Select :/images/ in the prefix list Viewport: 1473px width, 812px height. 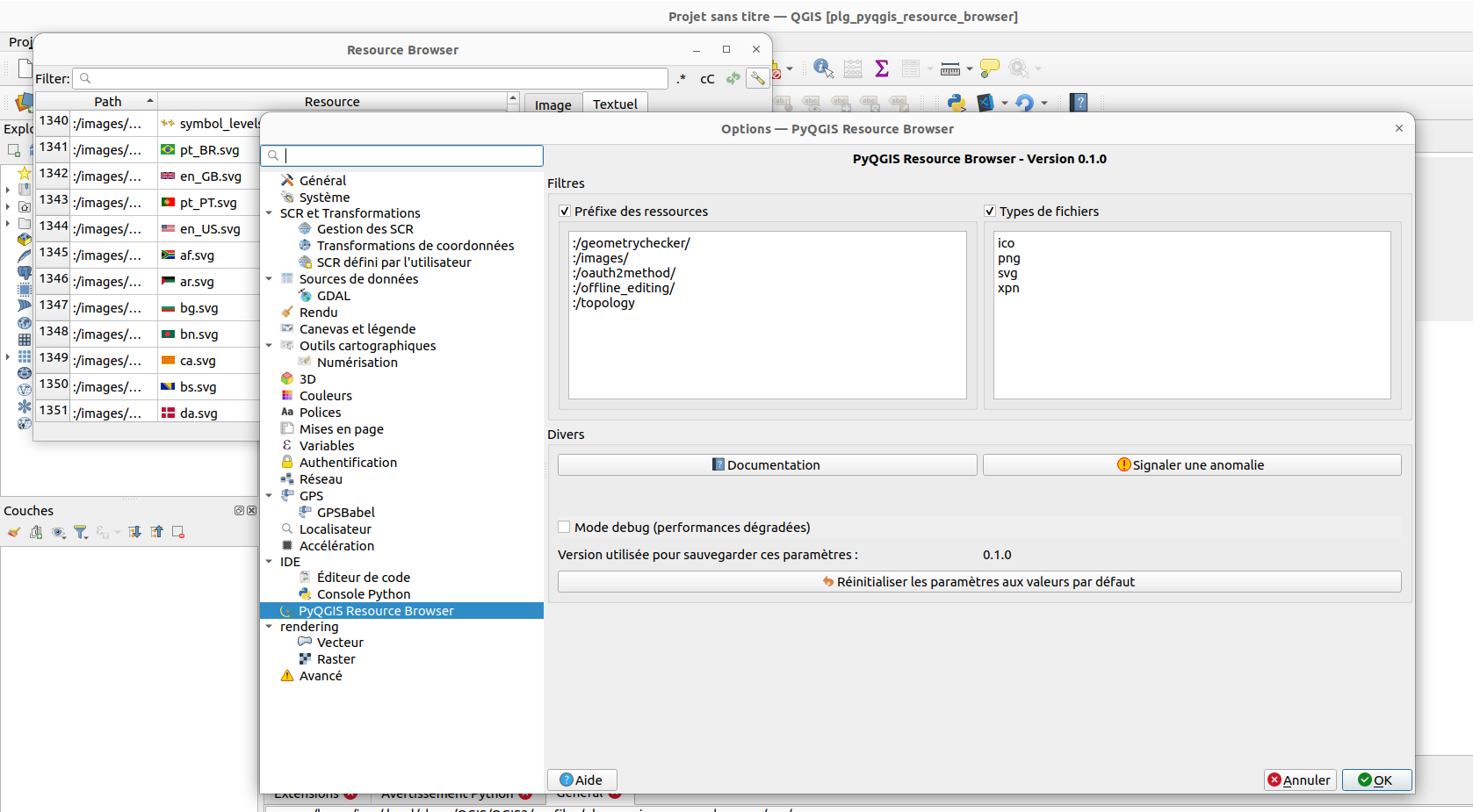tap(601, 258)
